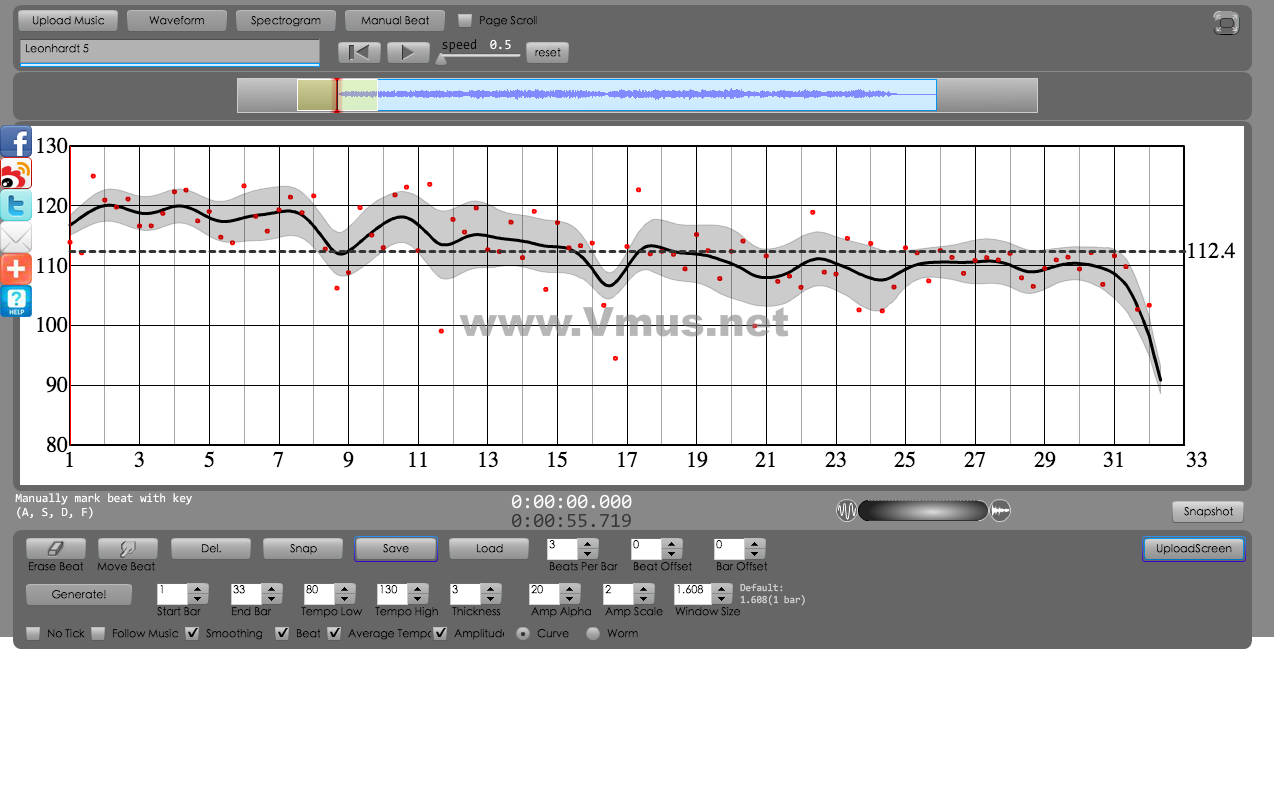Decrease End Bar stepper
Image resolution: width=1280 pixels, height=800 pixels.
pyautogui.click(x=271, y=599)
